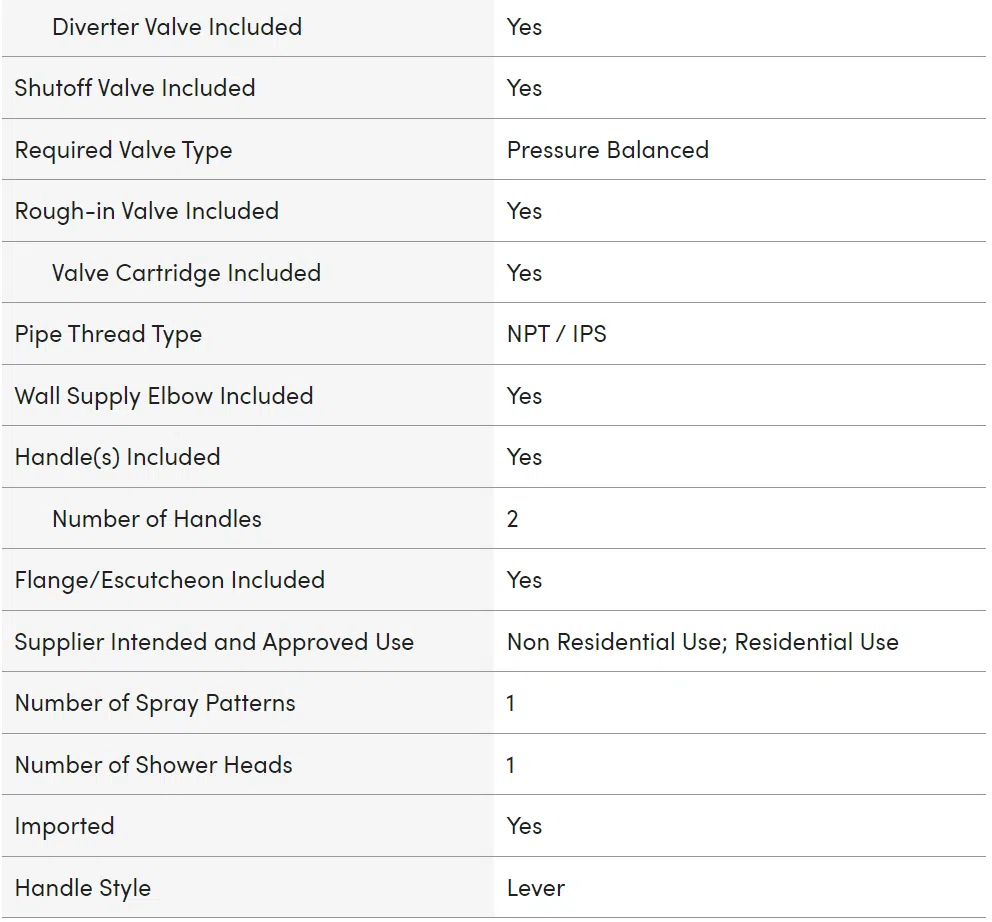Click Supplier Intended and Approved Use label
The height and width of the screenshot is (922, 992).
214,642
